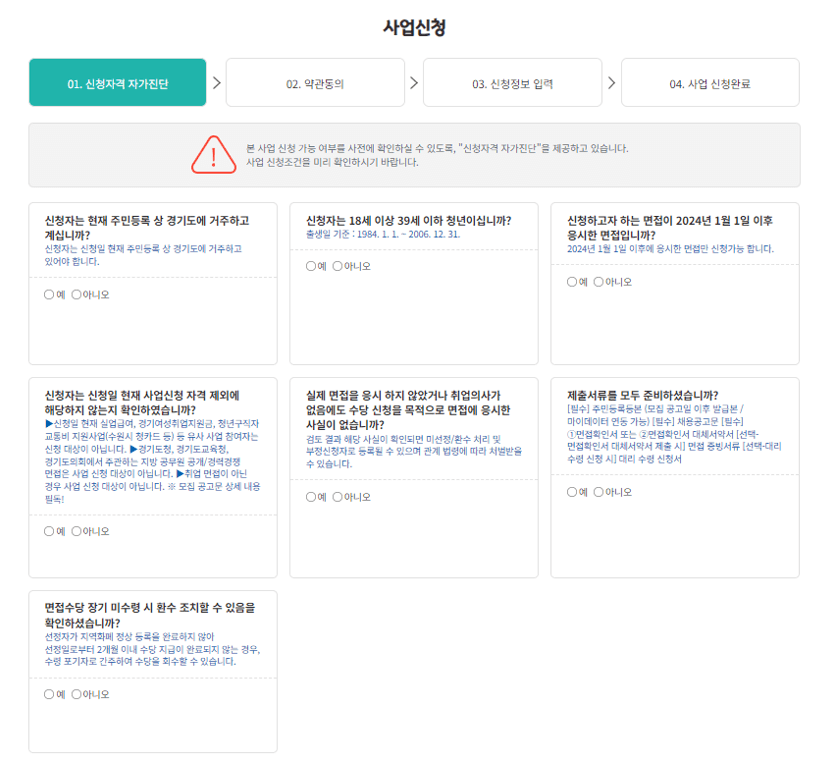Click the red warning exclamation icon
Image resolution: width=822 pixels, height=761 pixels.
click(x=213, y=155)
